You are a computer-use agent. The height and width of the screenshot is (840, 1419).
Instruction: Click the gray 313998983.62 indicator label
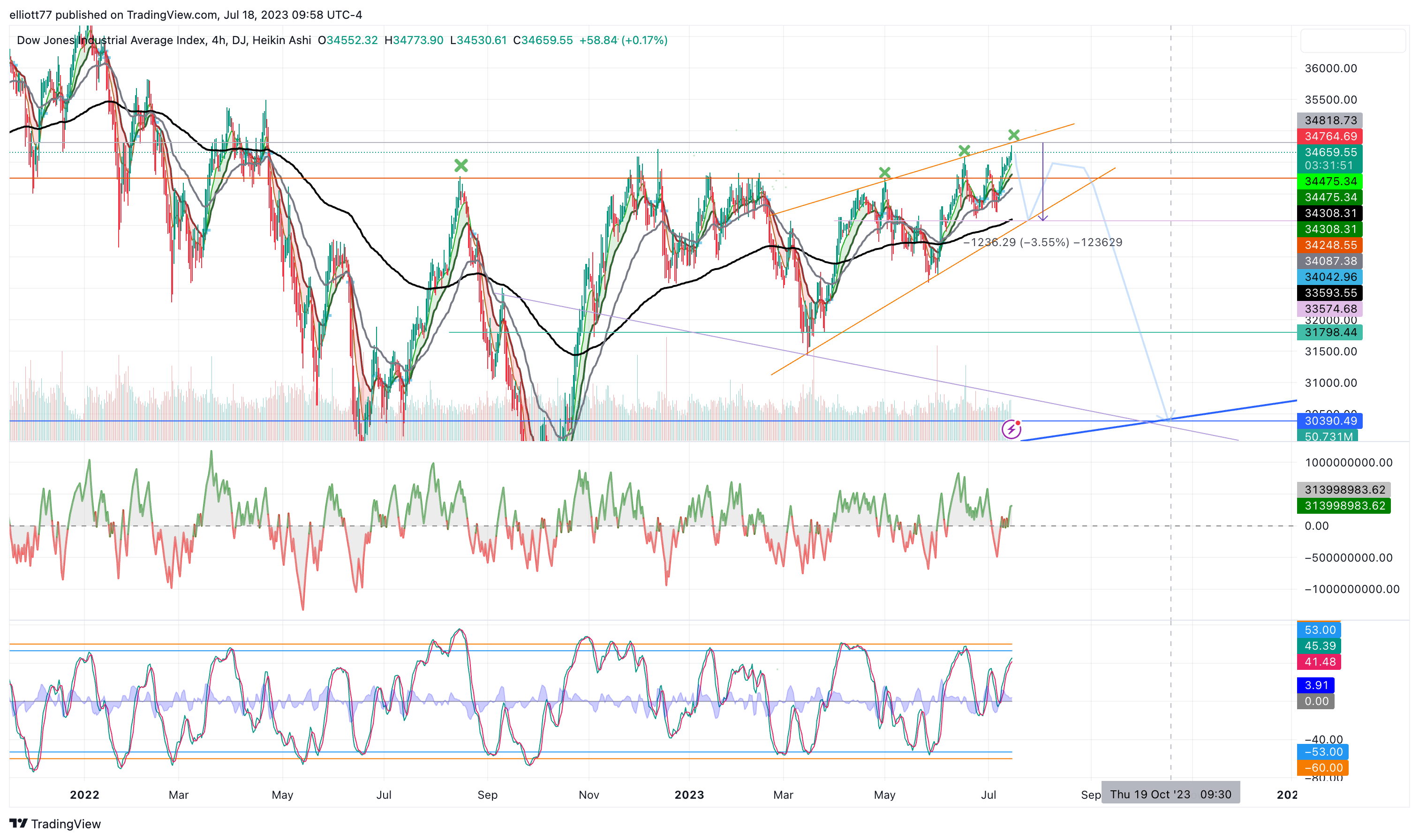(x=1344, y=490)
